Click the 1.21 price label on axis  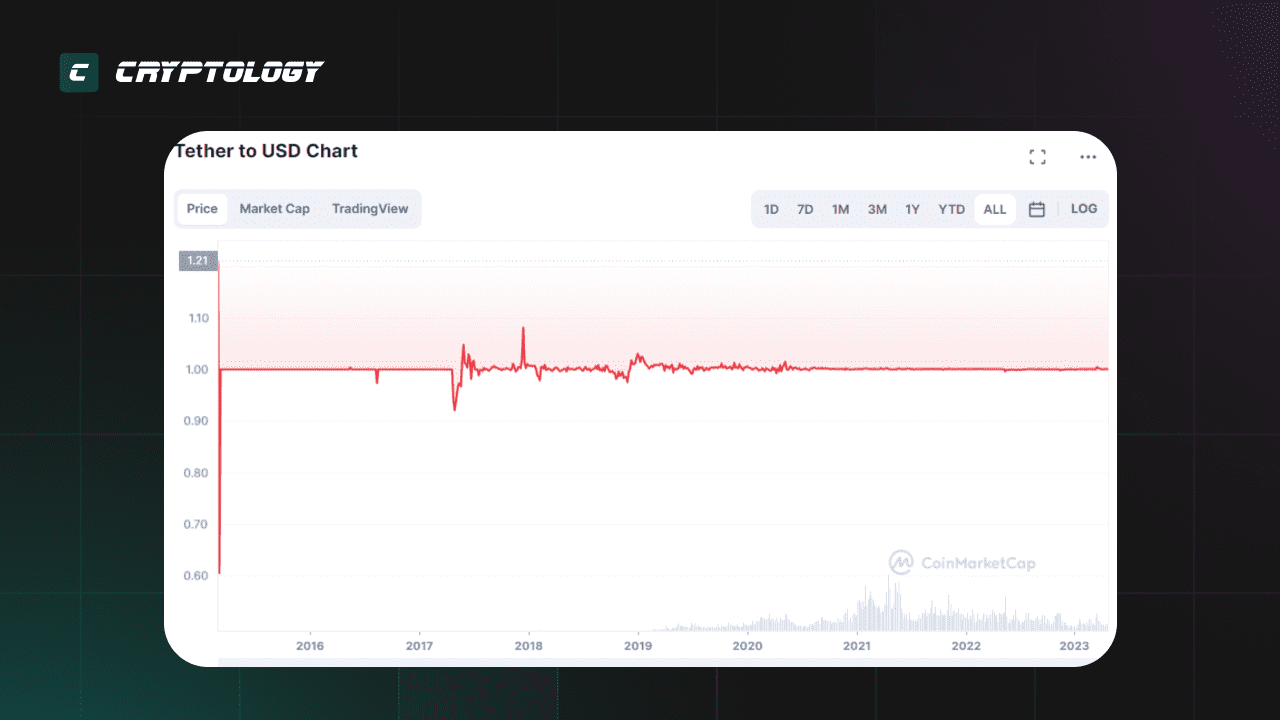click(198, 261)
